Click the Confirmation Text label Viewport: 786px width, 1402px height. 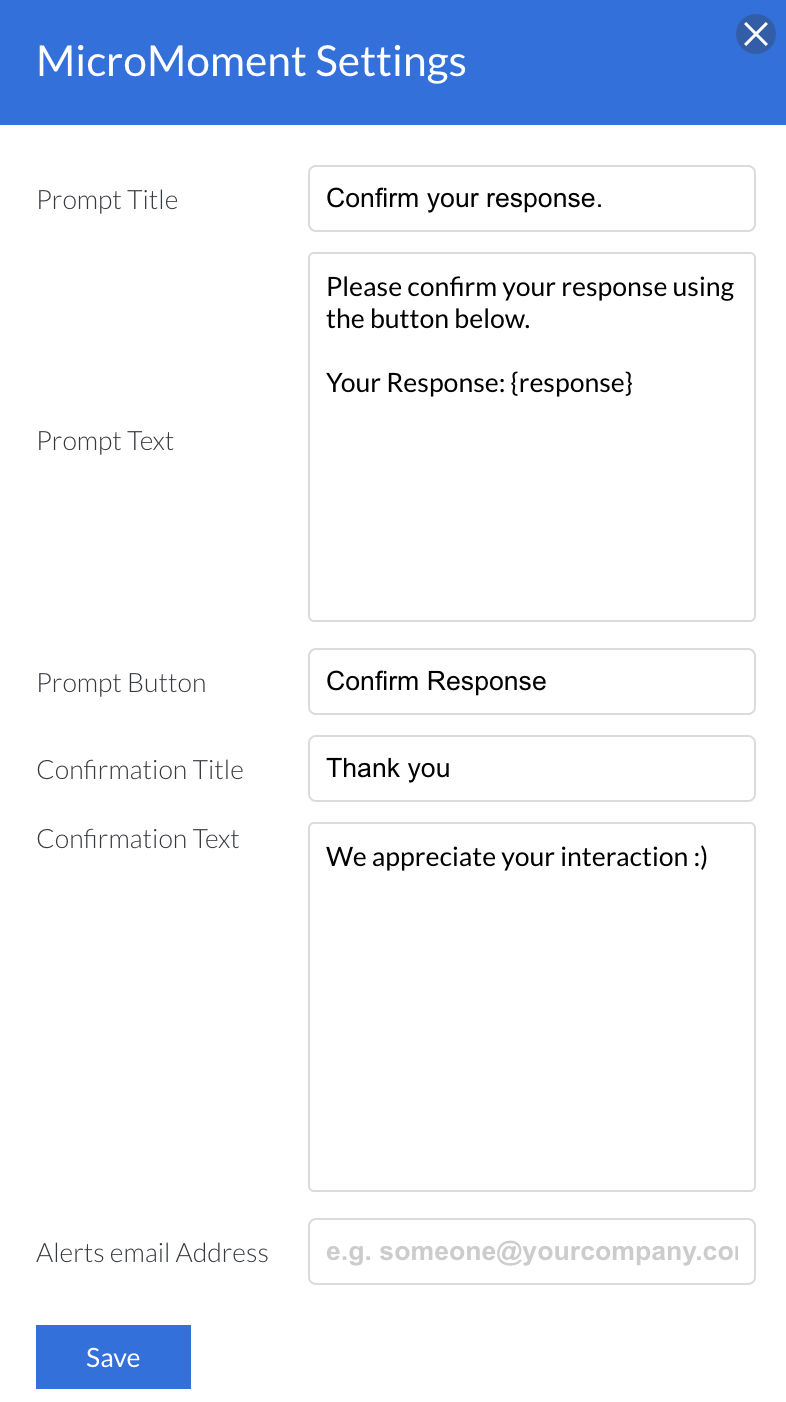(x=138, y=839)
